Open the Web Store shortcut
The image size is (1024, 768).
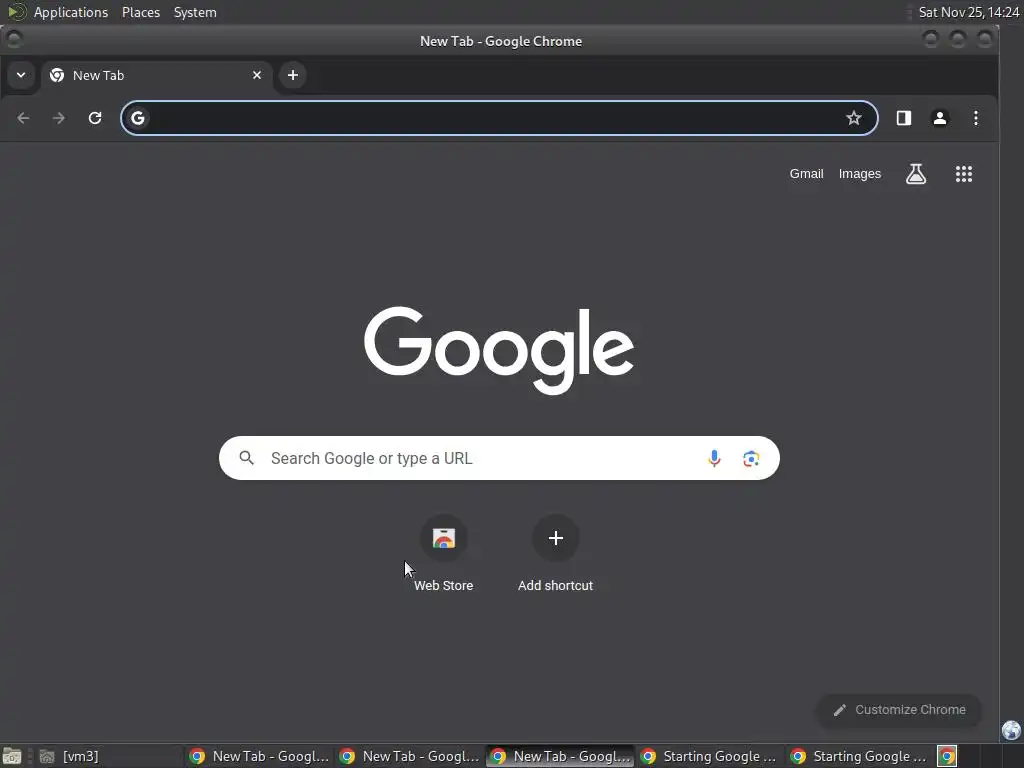(x=443, y=554)
